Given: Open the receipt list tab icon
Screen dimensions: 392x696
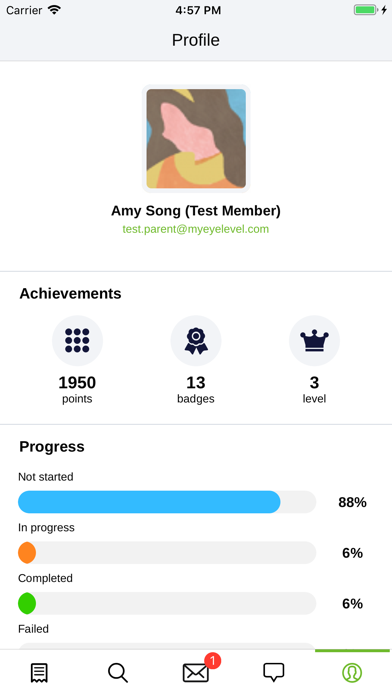Looking at the screenshot, I should 39,673.
